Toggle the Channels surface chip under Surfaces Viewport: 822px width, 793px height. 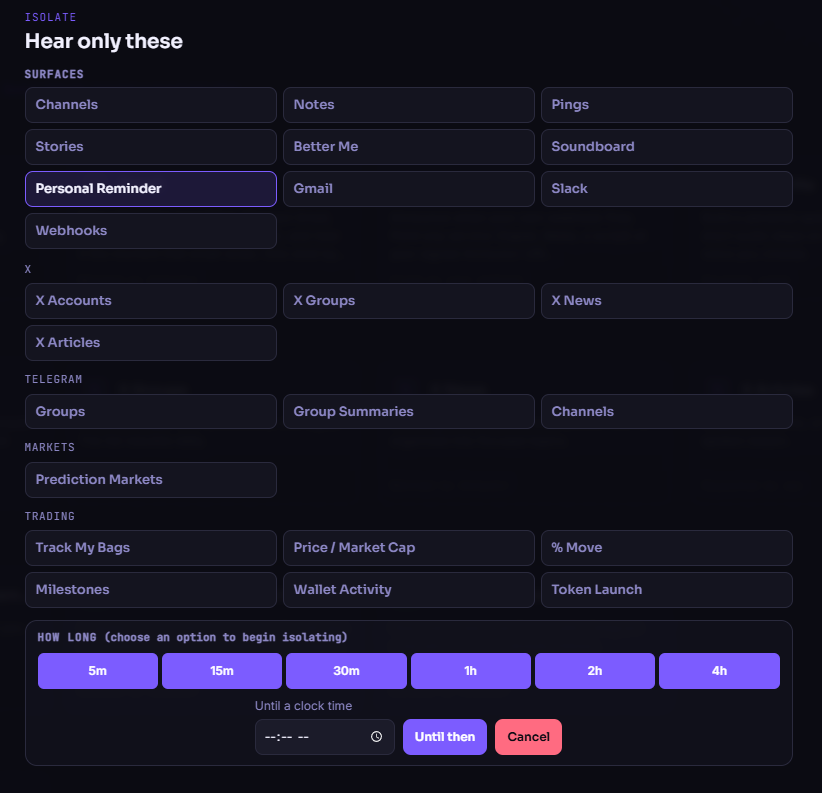click(150, 105)
